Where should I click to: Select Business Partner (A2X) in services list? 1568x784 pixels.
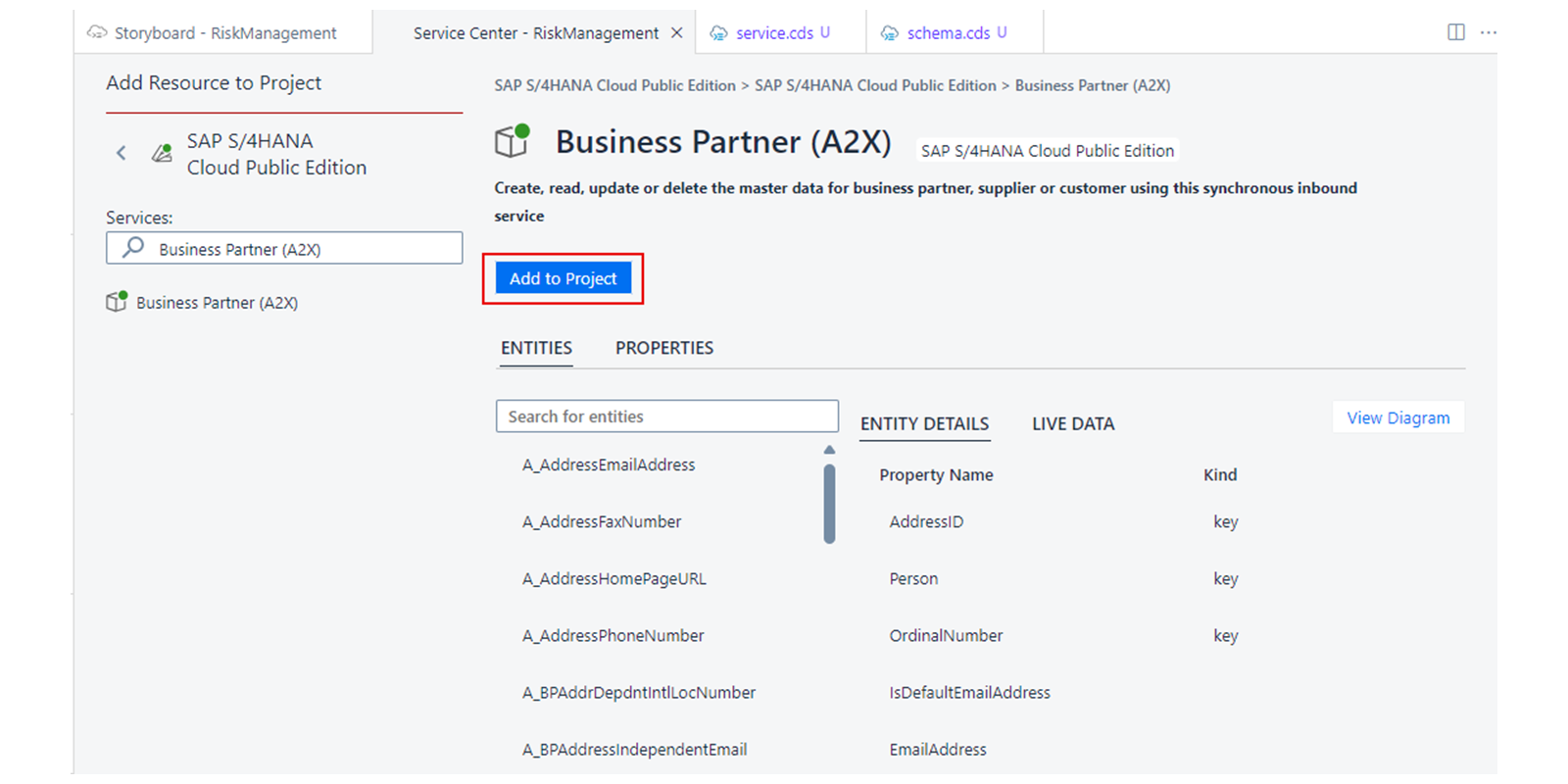[x=217, y=303]
